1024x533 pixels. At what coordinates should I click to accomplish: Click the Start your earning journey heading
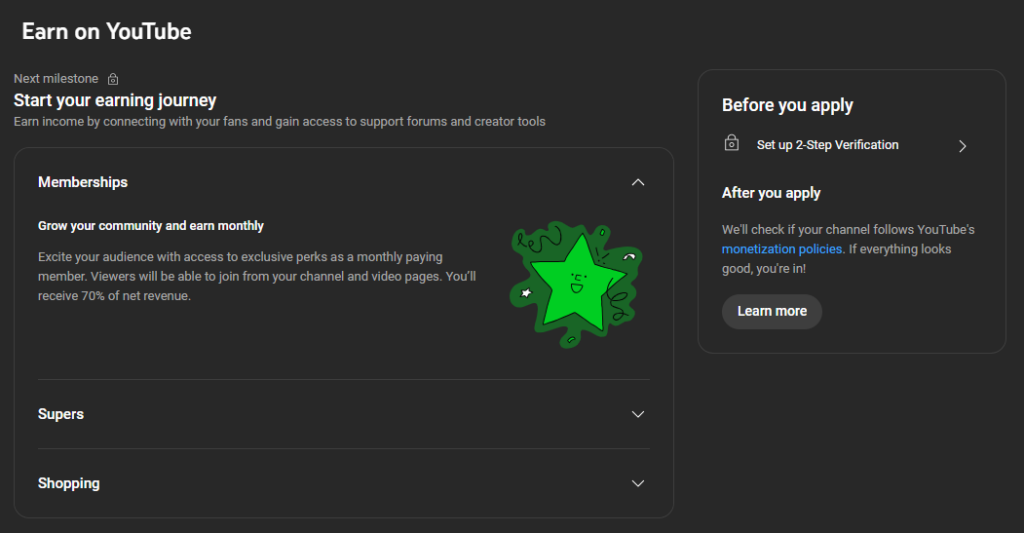115,101
